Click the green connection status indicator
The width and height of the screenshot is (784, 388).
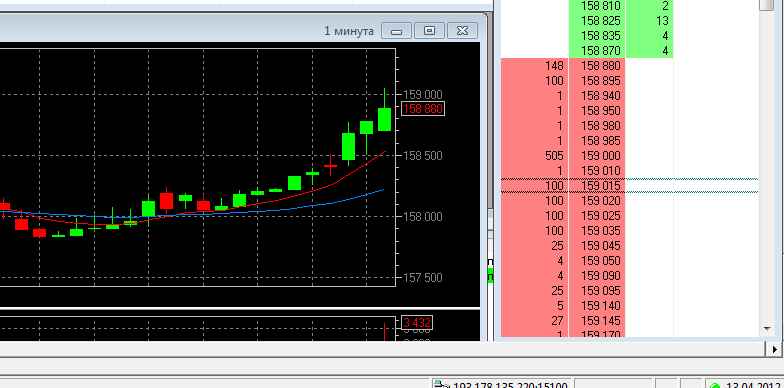(714, 386)
